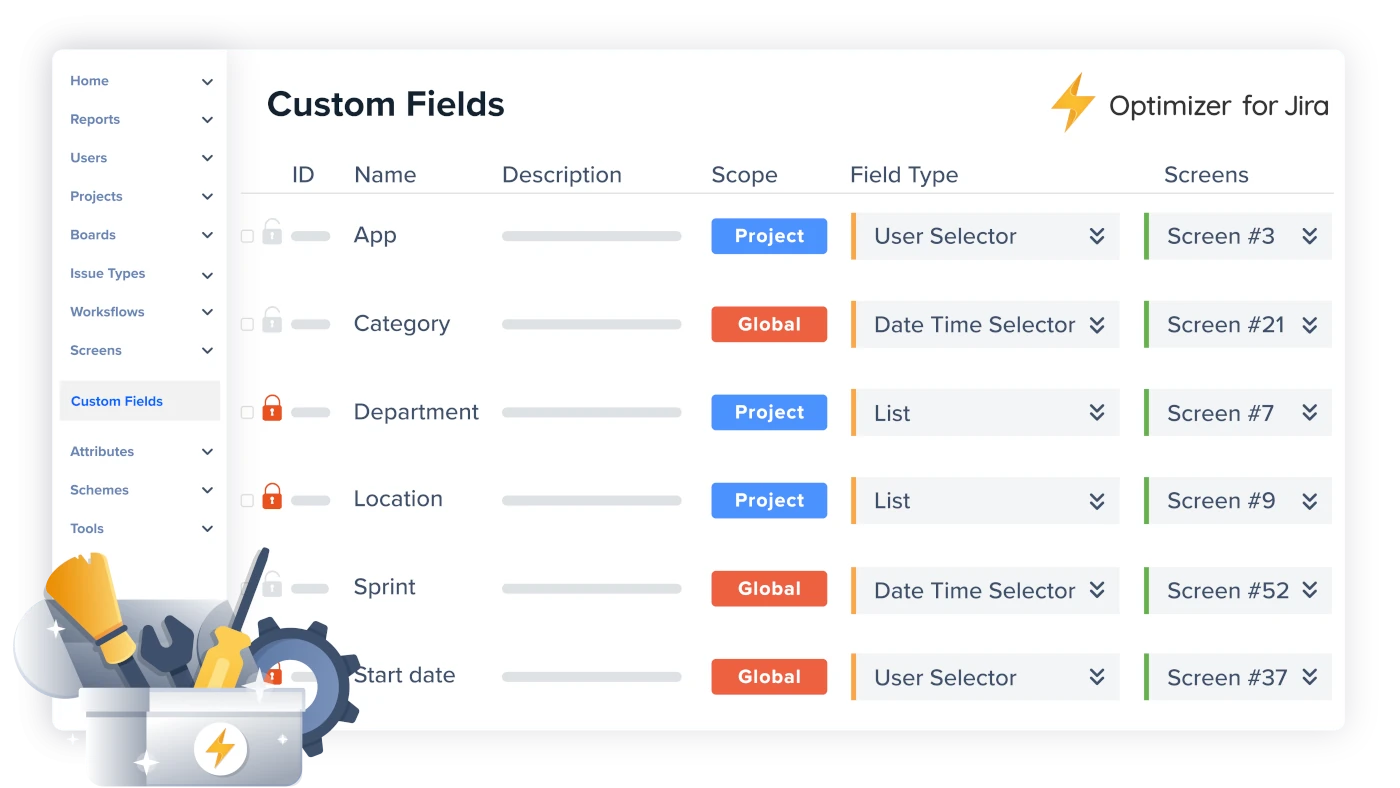This screenshot has height=788, width=1400.
Task: Click the gray unlocked padlock on App row
Action: (x=272, y=232)
